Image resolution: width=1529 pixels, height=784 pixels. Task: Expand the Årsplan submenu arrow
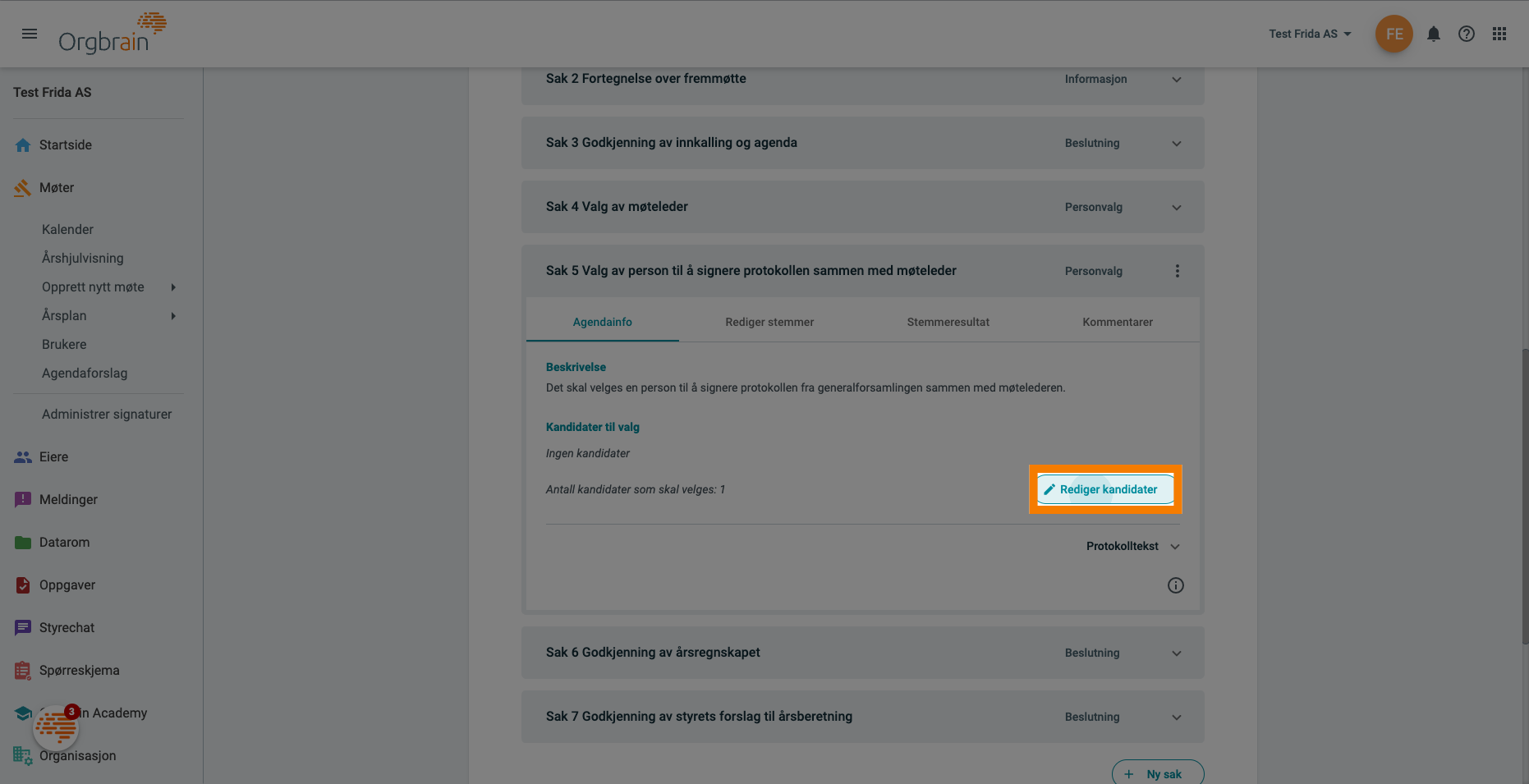click(x=173, y=316)
